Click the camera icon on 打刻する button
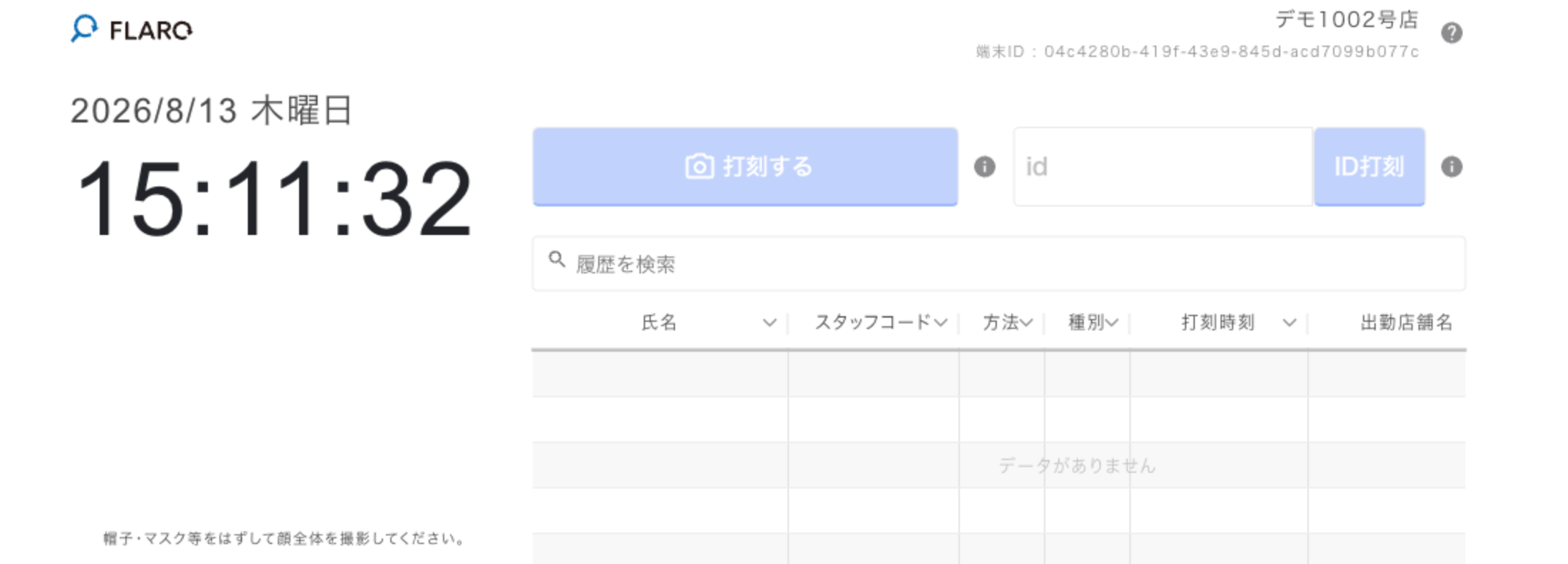Image resolution: width=1568 pixels, height=564 pixels. pos(699,167)
